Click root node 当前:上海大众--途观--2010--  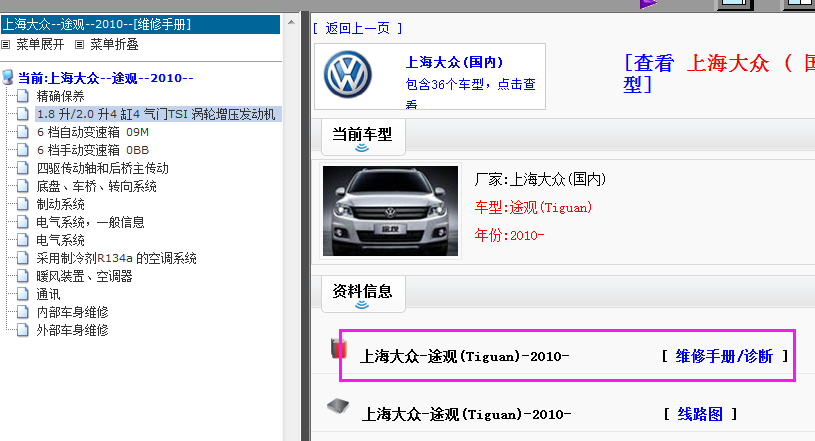point(106,78)
